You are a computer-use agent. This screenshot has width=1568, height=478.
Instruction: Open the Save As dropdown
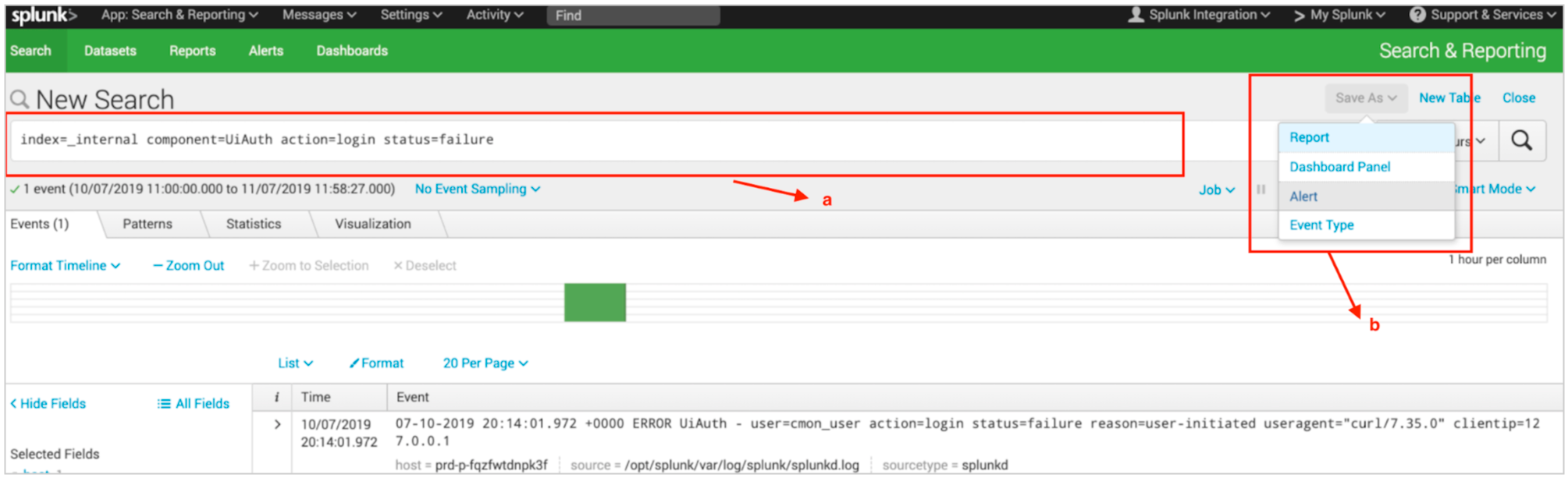(1366, 98)
